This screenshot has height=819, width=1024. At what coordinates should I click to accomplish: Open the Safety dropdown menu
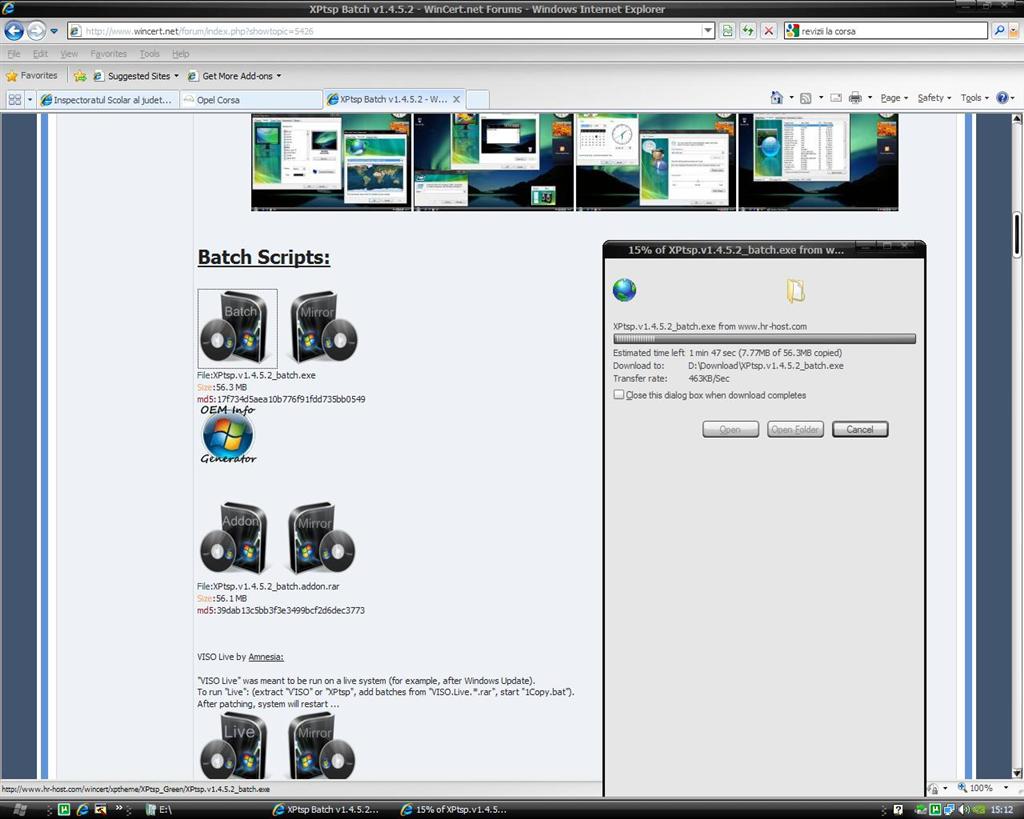(934, 98)
